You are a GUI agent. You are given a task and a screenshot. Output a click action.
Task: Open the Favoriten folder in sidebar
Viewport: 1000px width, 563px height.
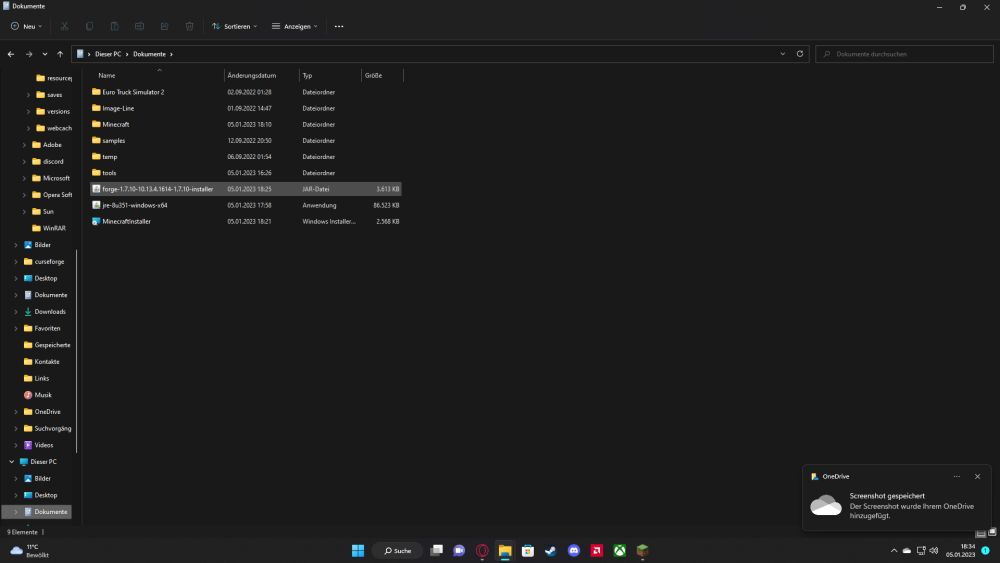coord(42,328)
